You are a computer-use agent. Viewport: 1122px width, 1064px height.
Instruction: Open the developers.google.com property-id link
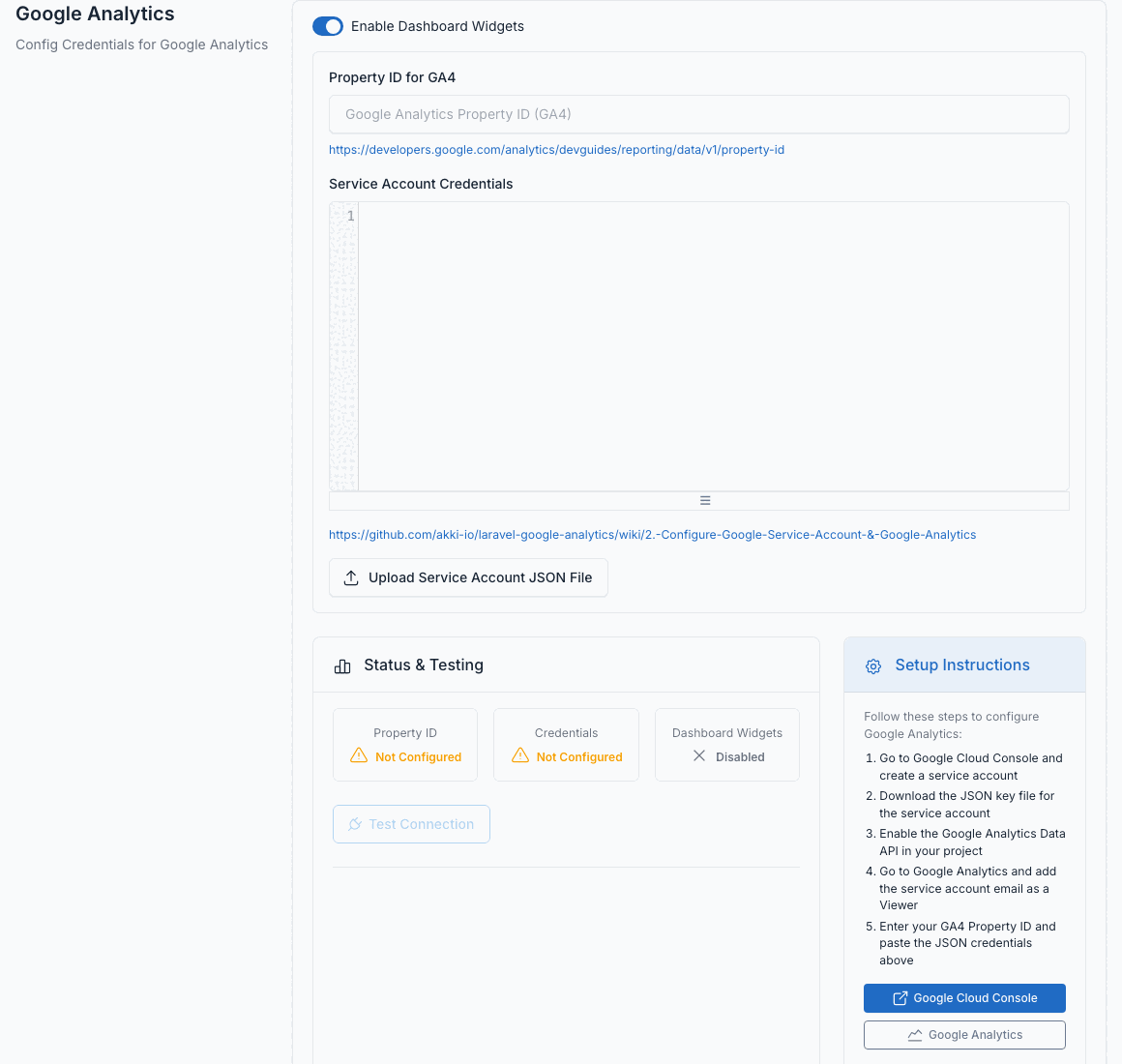pyautogui.click(x=556, y=150)
